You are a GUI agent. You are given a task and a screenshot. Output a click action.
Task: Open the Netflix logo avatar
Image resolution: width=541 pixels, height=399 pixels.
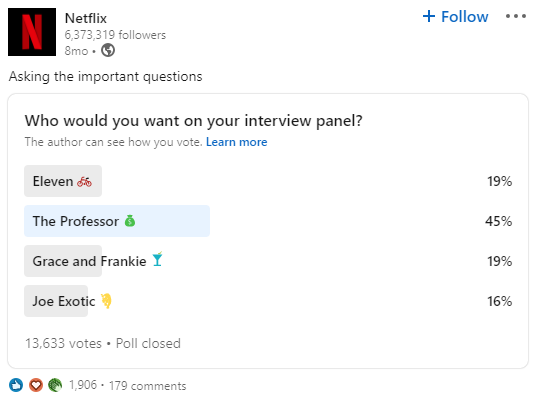coord(32,32)
